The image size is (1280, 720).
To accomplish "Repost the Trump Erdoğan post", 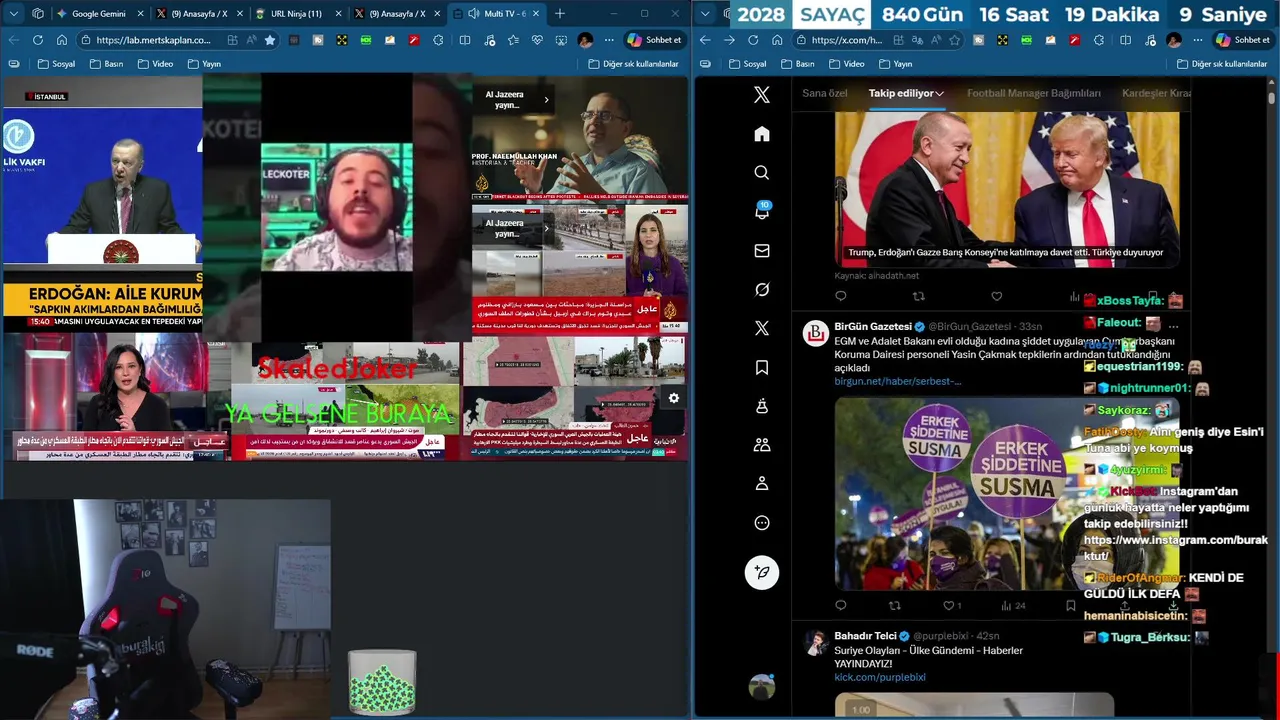I will (918, 296).
